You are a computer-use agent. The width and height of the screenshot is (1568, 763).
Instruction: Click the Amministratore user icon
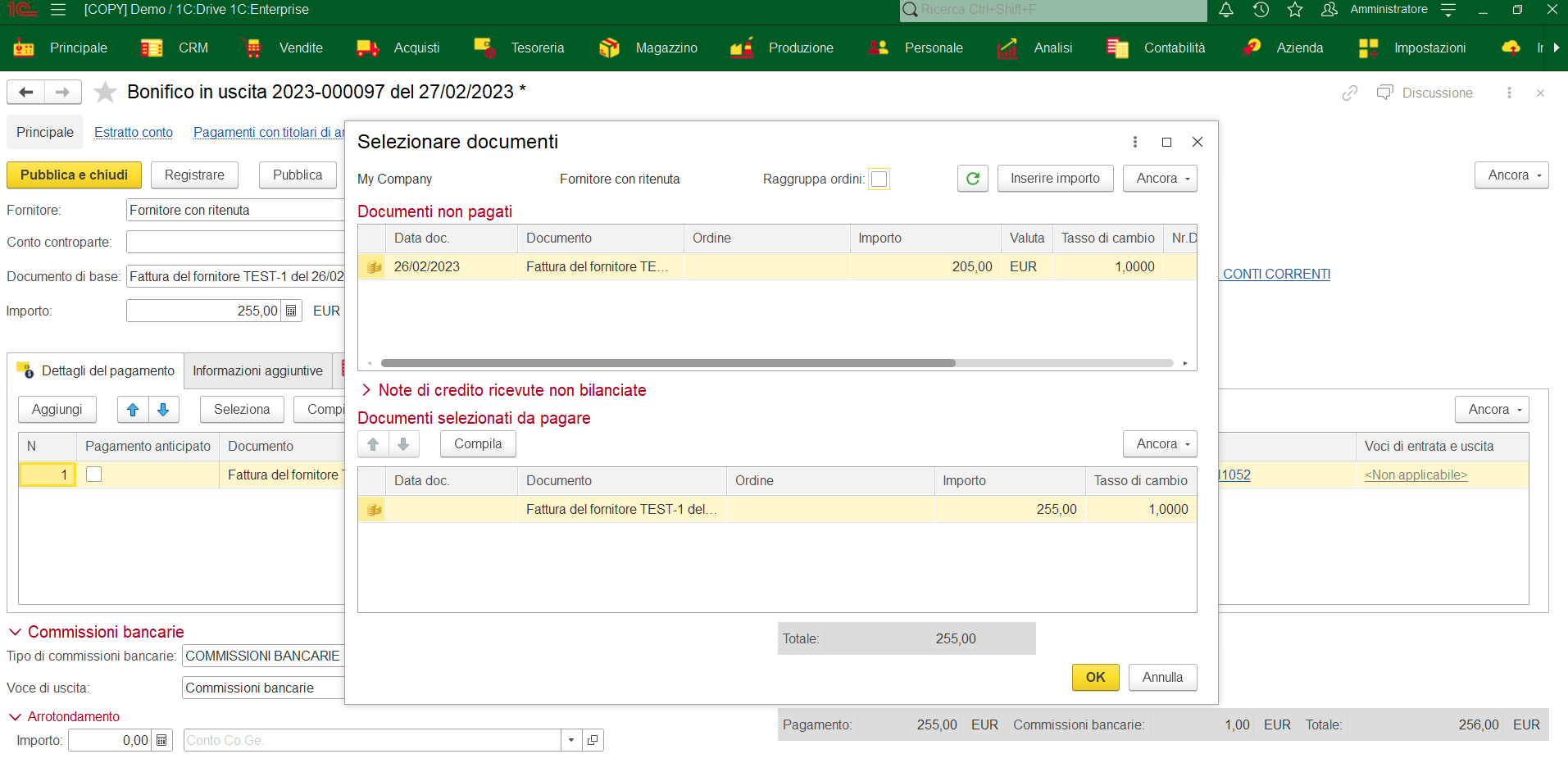pos(1329,10)
